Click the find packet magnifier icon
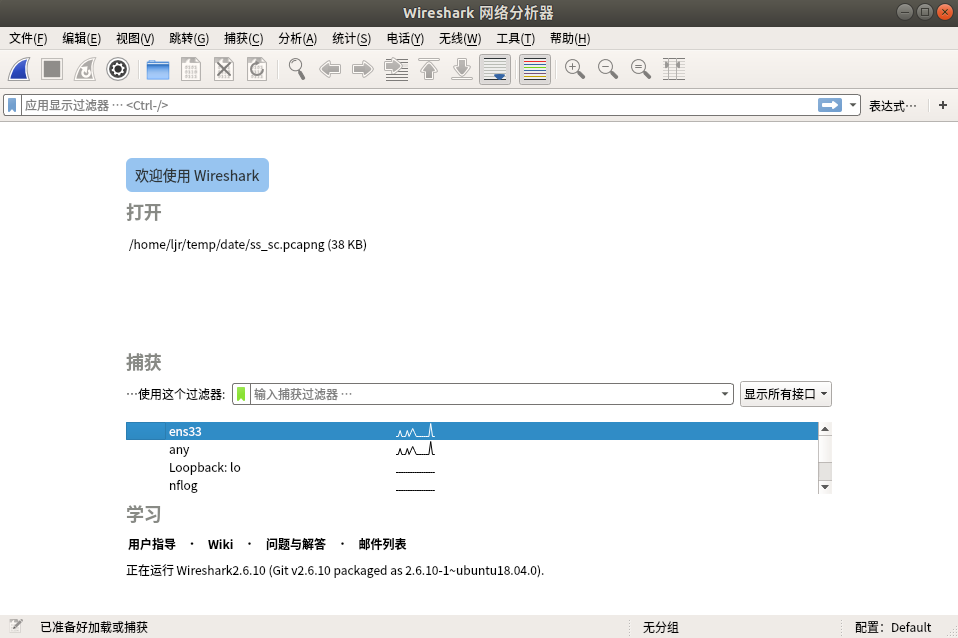Viewport: 958px width, 638px height. pyautogui.click(x=297, y=69)
